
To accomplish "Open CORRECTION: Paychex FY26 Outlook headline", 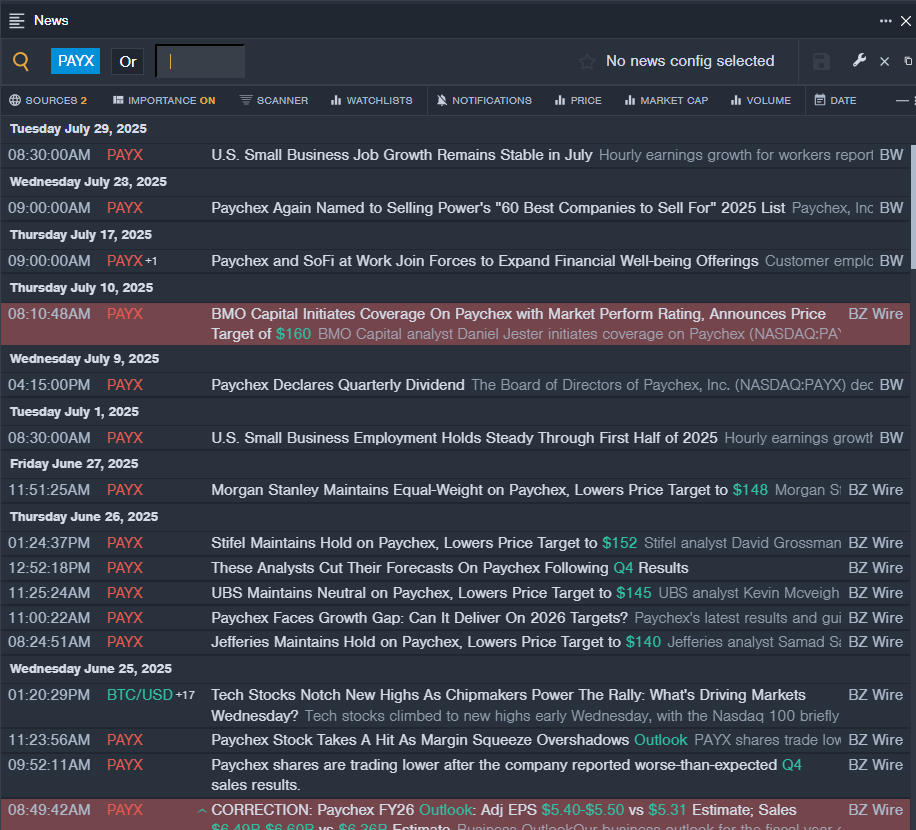I will point(504,818).
